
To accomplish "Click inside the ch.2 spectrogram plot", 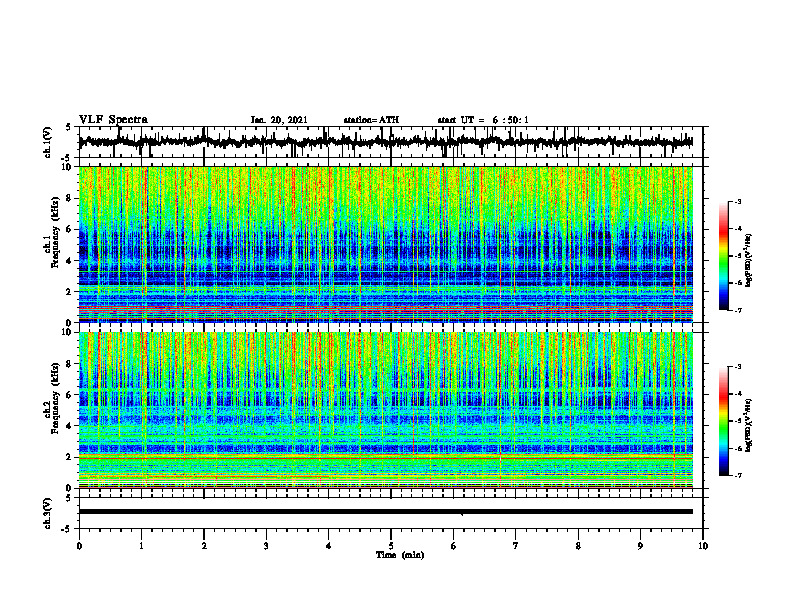I will (x=386, y=410).
